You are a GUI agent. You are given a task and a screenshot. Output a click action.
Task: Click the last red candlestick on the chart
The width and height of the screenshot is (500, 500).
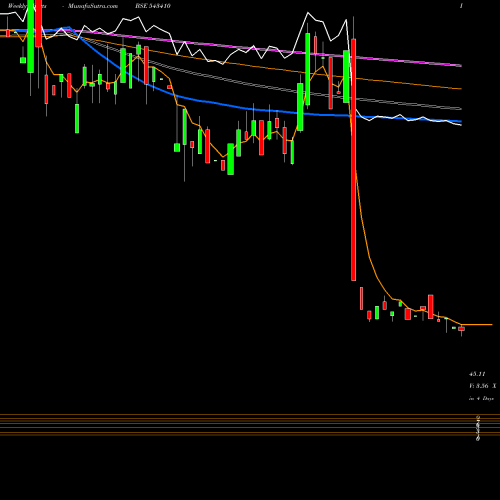click(x=461, y=329)
